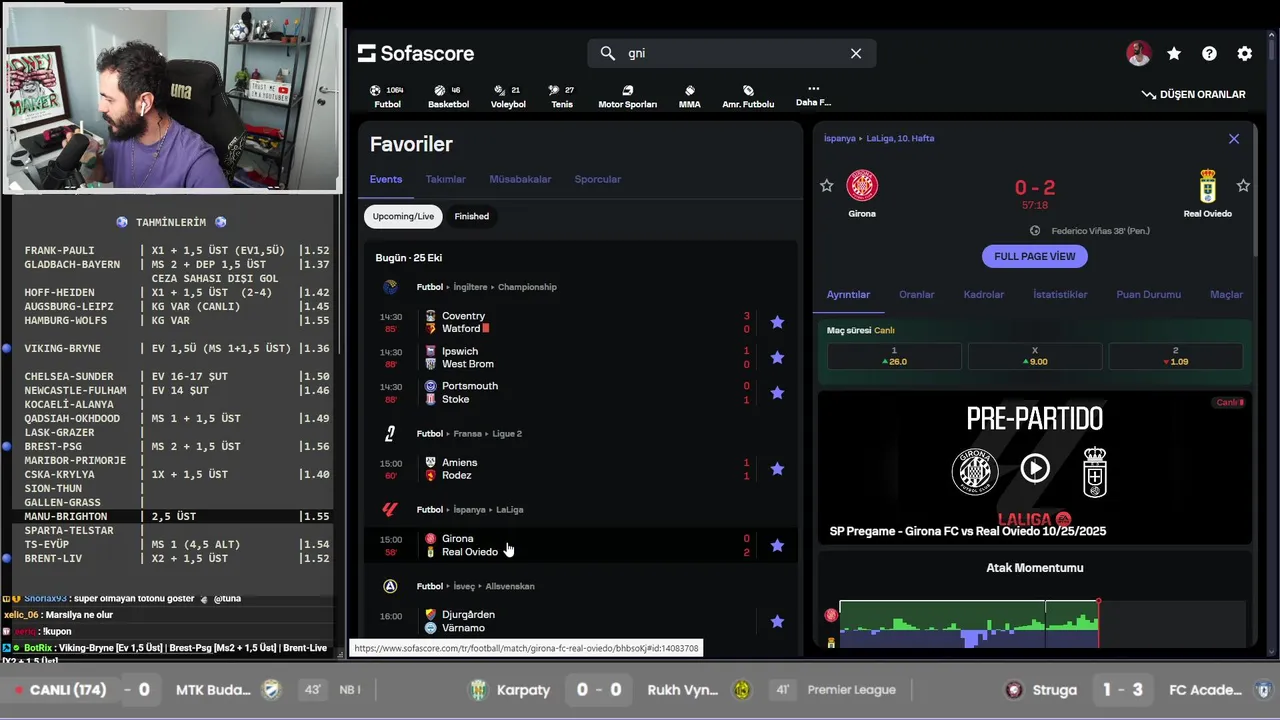Open the Real Oviedo team crest
Image resolution: width=1280 pixels, height=720 pixels.
pos(1208,186)
